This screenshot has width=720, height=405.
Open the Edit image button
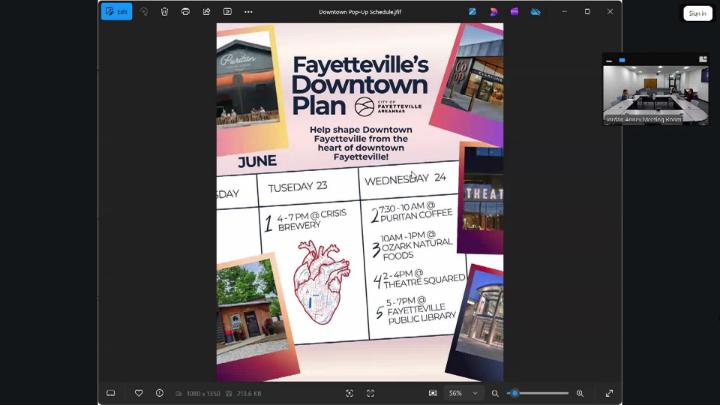pyautogui.click(x=117, y=12)
